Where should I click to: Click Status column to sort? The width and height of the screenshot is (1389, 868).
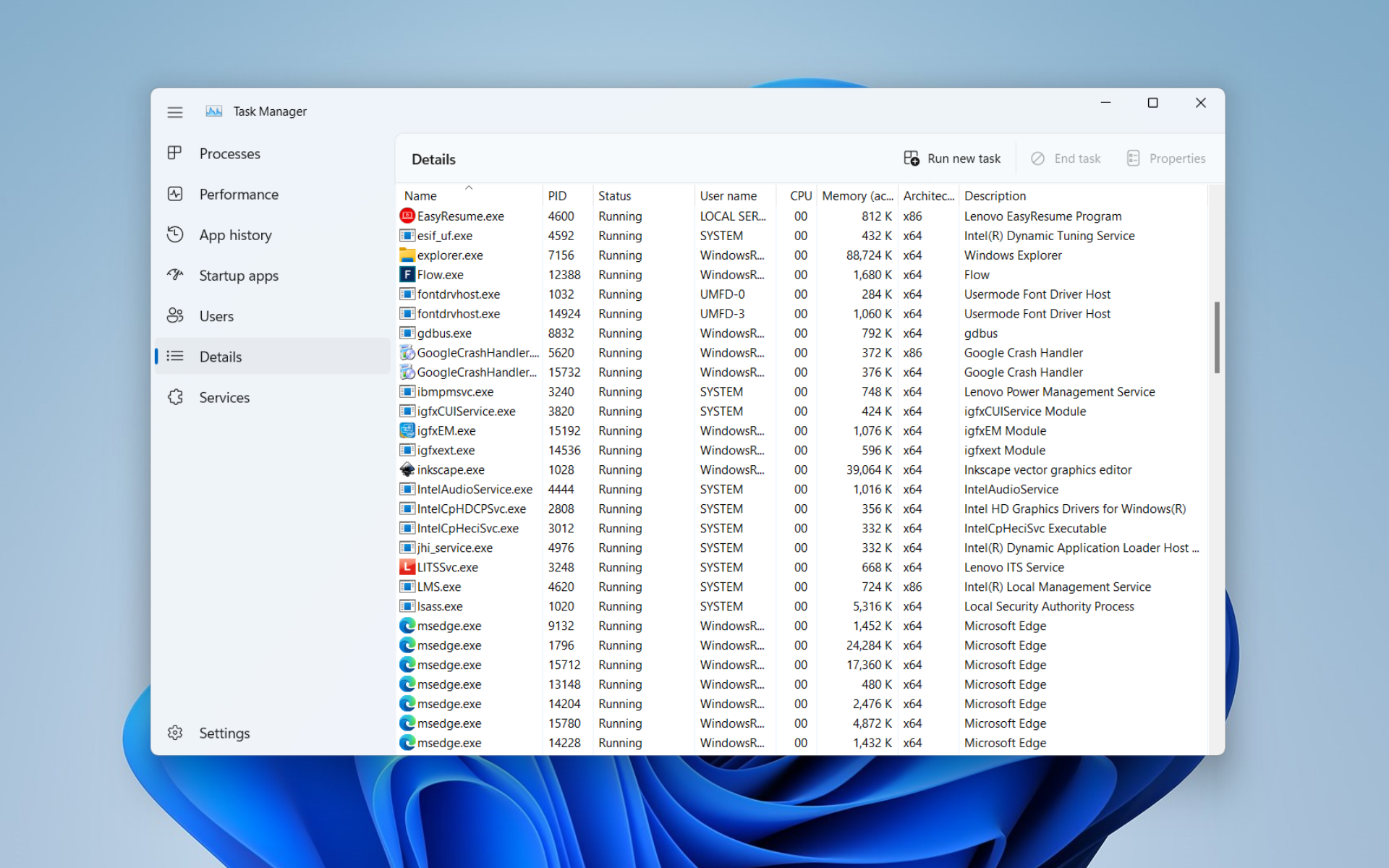coord(615,196)
